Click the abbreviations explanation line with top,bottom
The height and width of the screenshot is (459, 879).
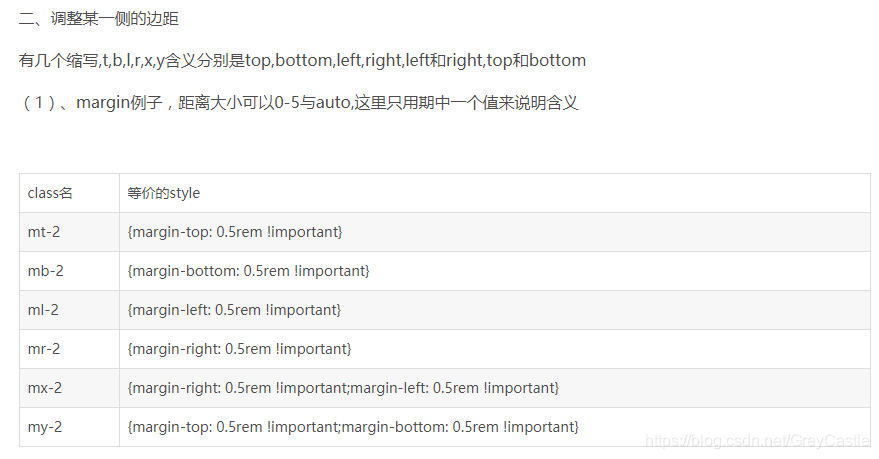tap(302, 60)
